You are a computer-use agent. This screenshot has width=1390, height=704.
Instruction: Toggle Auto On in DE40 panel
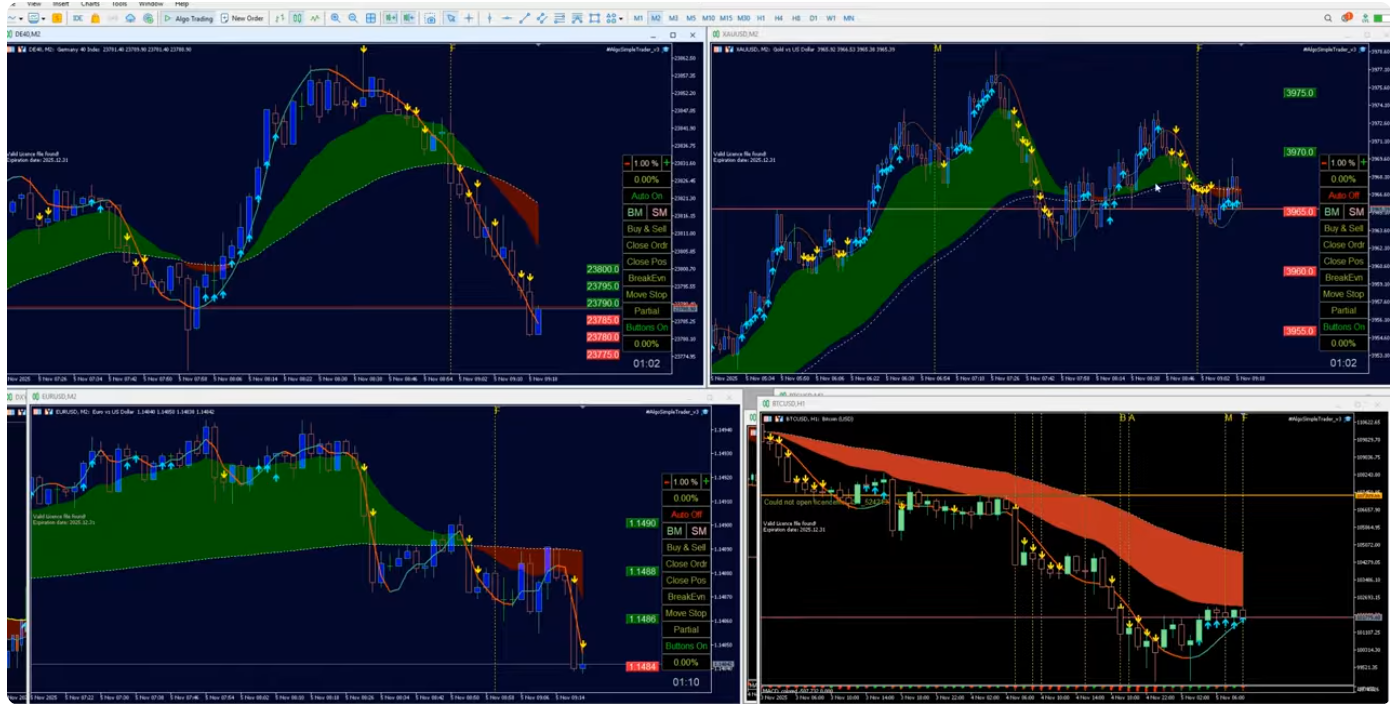coord(645,196)
